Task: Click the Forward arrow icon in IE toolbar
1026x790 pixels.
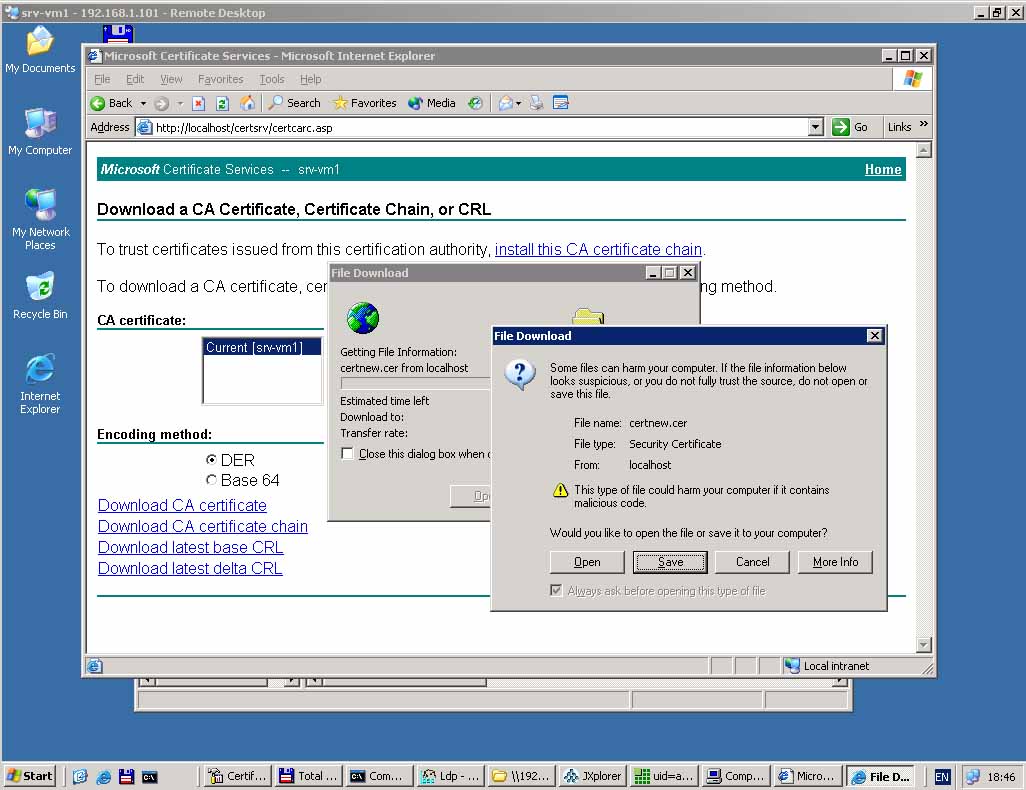Action: 162,103
